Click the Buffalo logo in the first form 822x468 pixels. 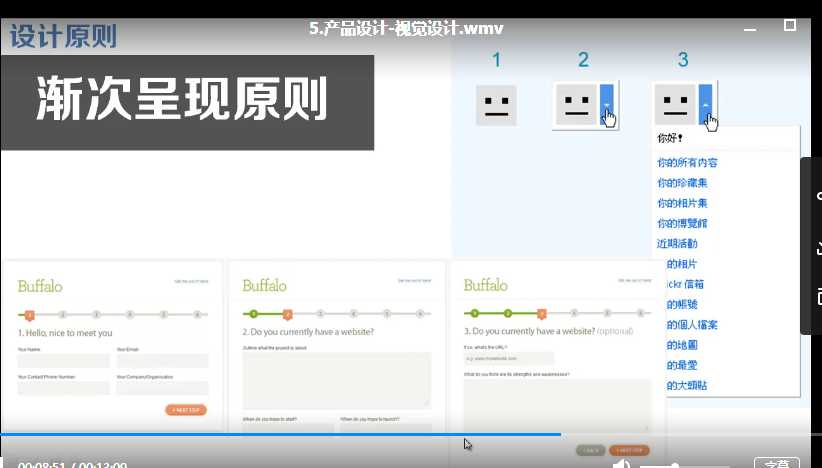coord(40,287)
